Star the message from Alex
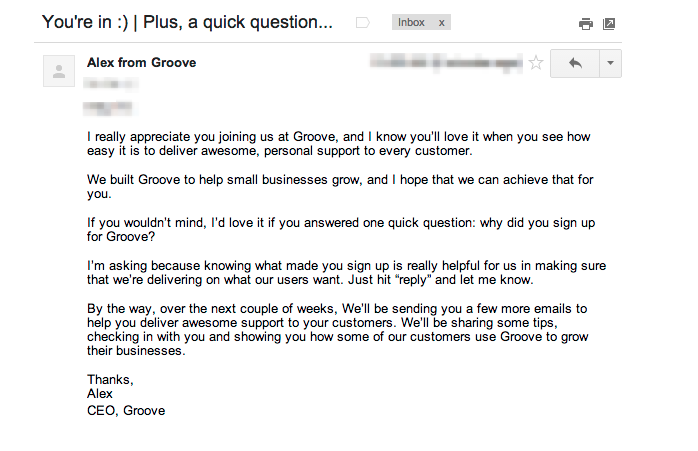 536,63
